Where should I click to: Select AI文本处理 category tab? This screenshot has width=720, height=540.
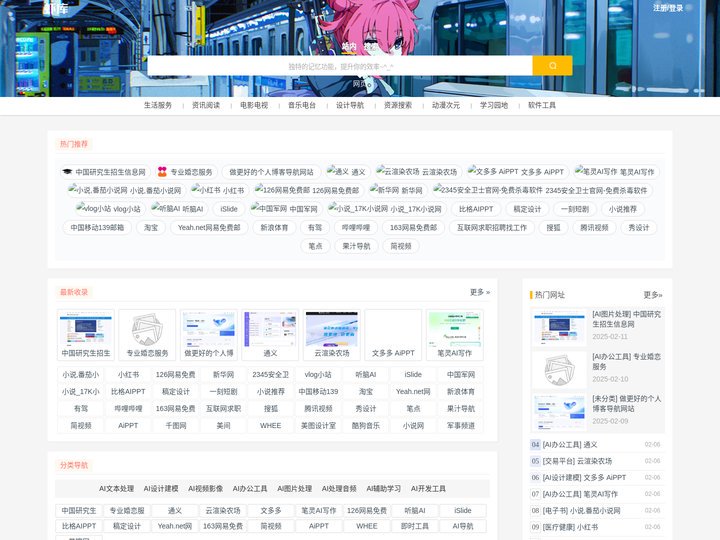(x=116, y=489)
